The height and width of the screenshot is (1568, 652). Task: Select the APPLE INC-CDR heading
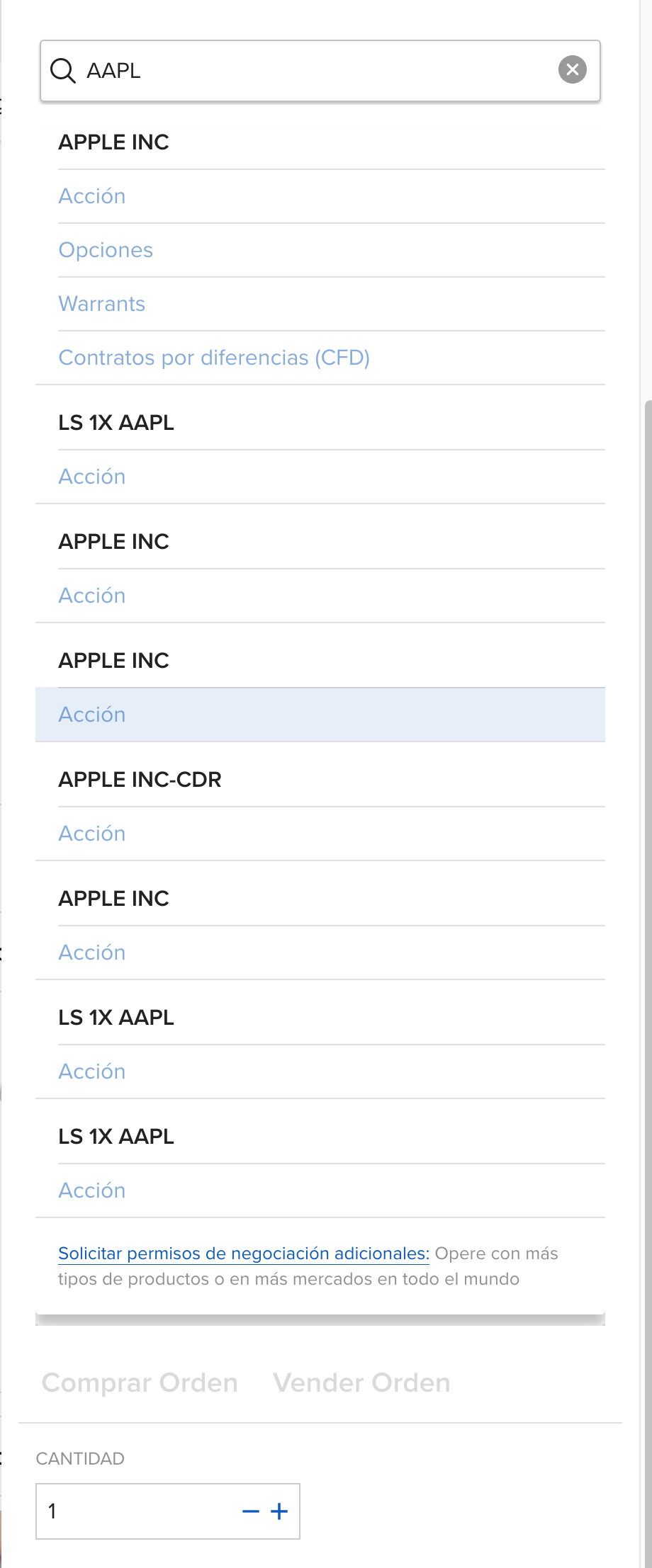tap(140, 780)
